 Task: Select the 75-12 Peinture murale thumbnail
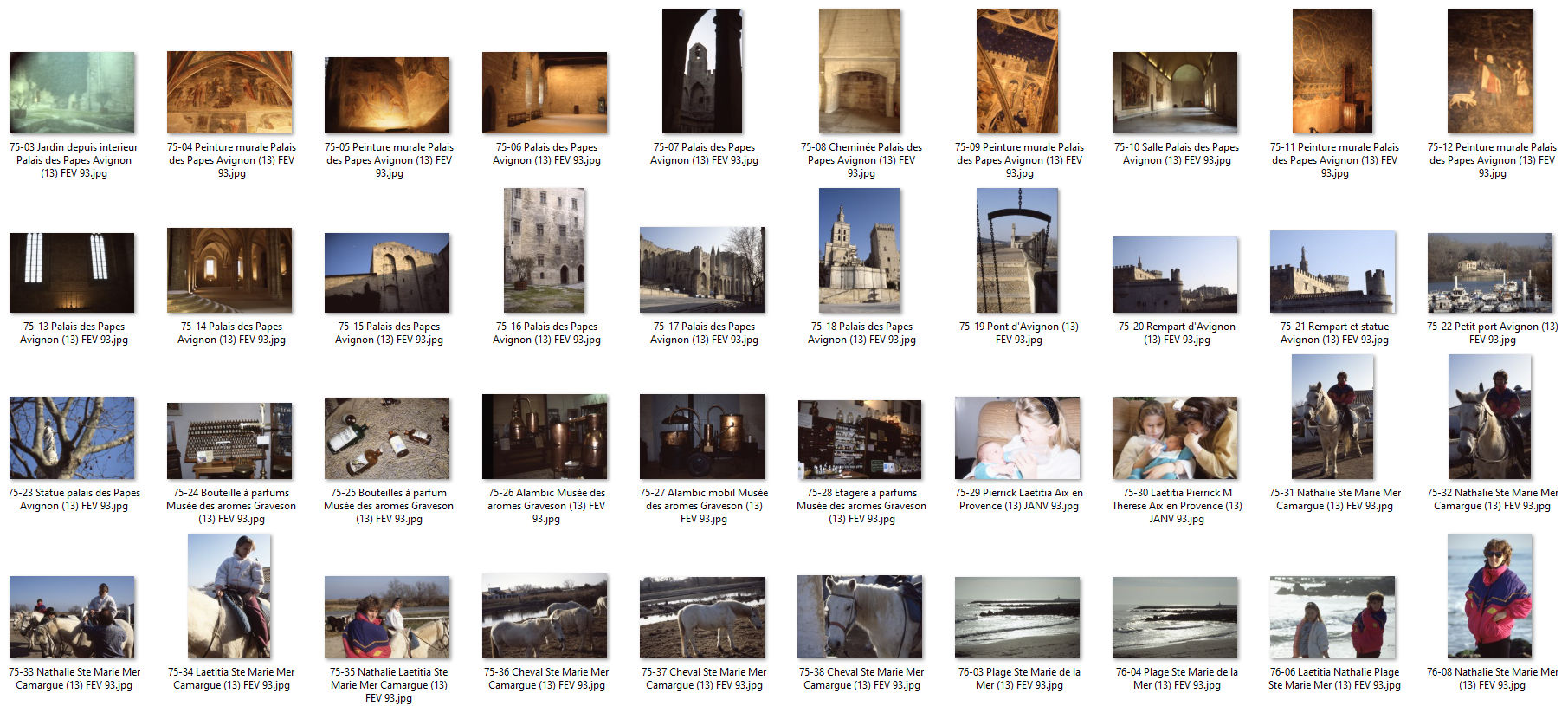click(1490, 72)
